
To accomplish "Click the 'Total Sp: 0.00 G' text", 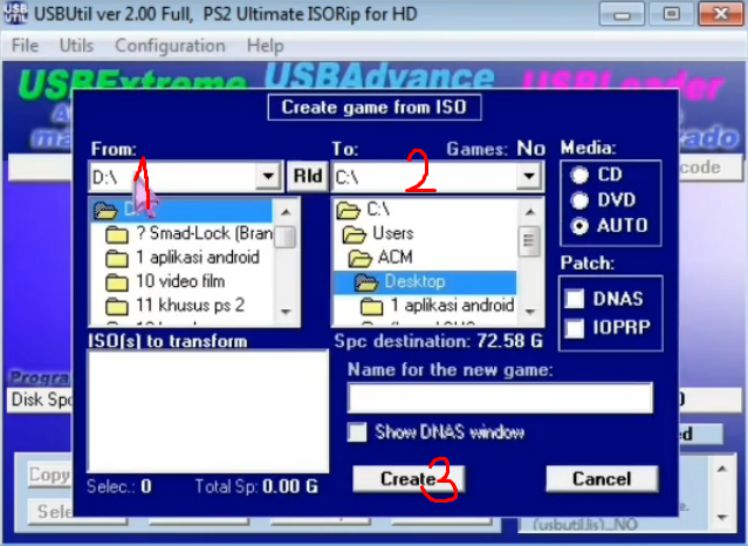I will [x=257, y=486].
